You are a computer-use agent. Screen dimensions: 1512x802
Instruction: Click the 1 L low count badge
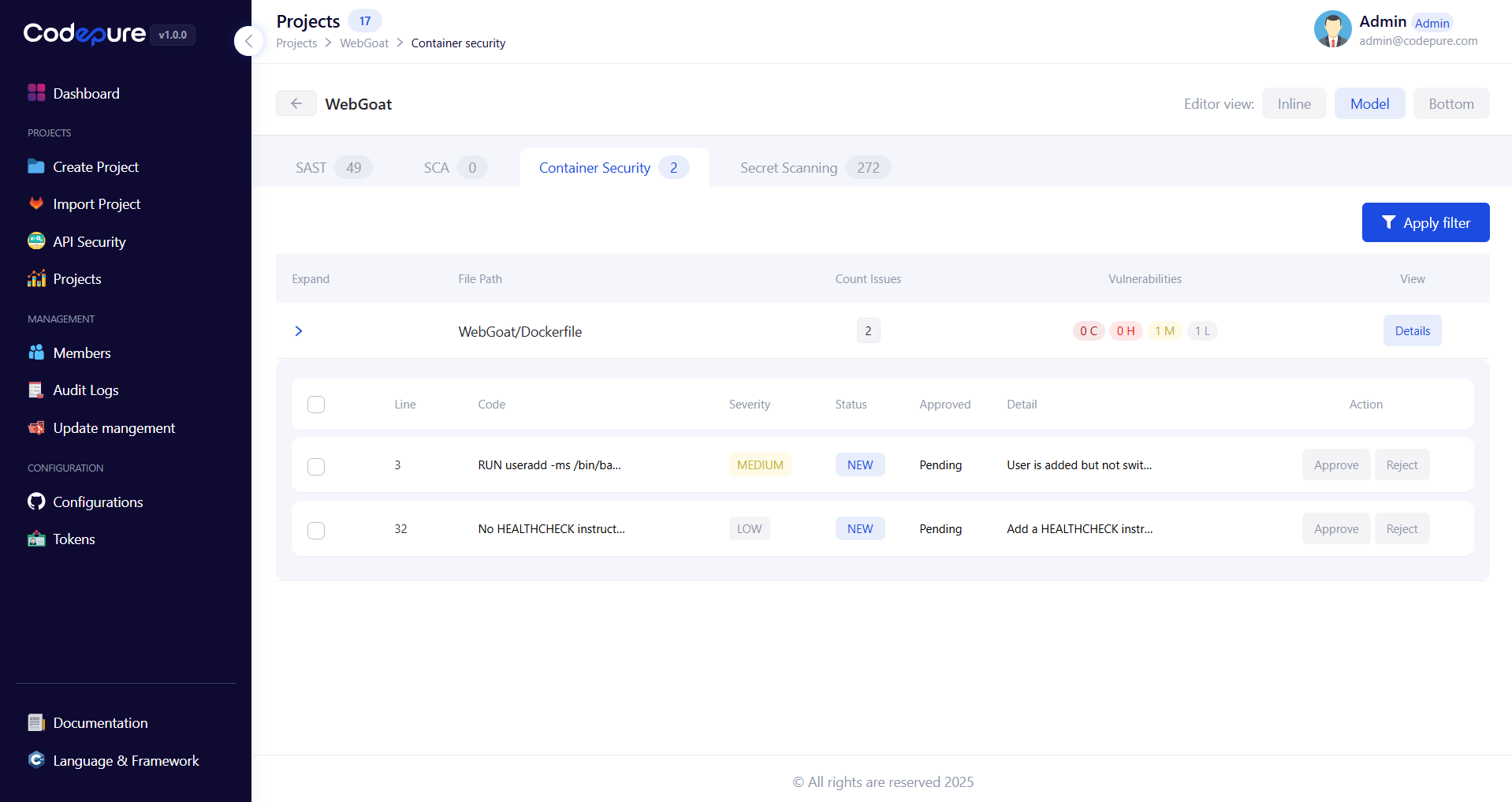click(x=1201, y=330)
